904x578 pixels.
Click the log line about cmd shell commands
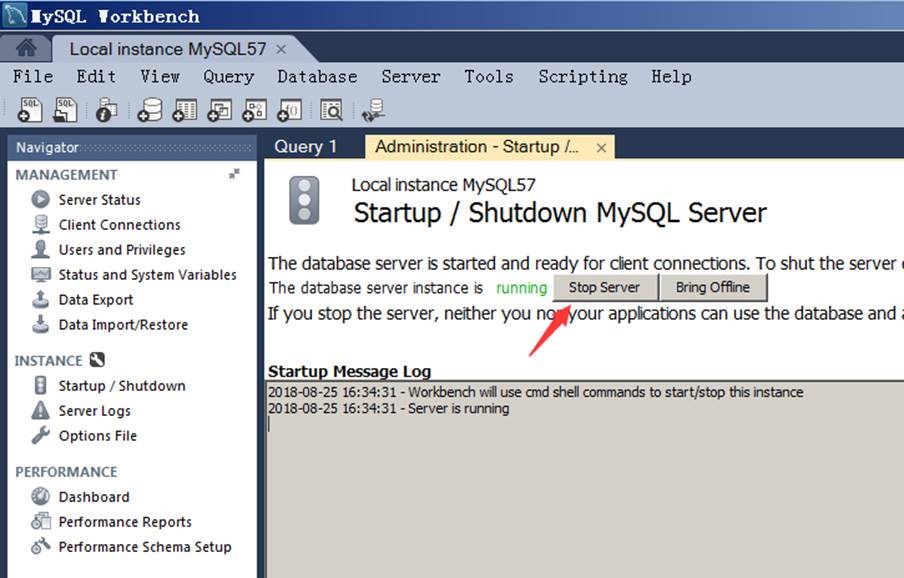coord(535,392)
